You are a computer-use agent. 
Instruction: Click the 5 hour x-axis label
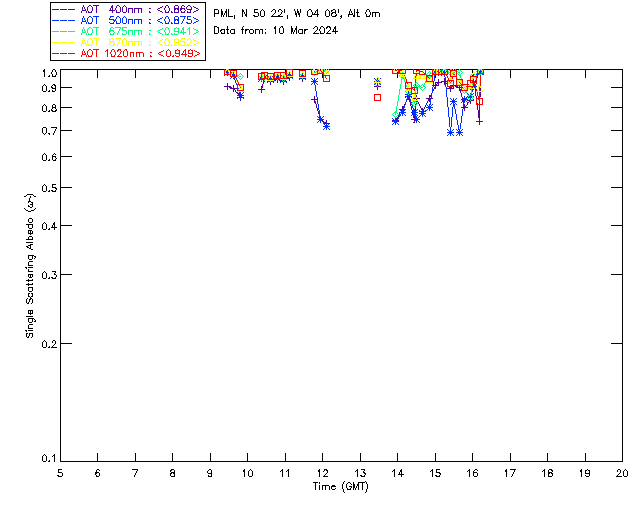click(60, 473)
